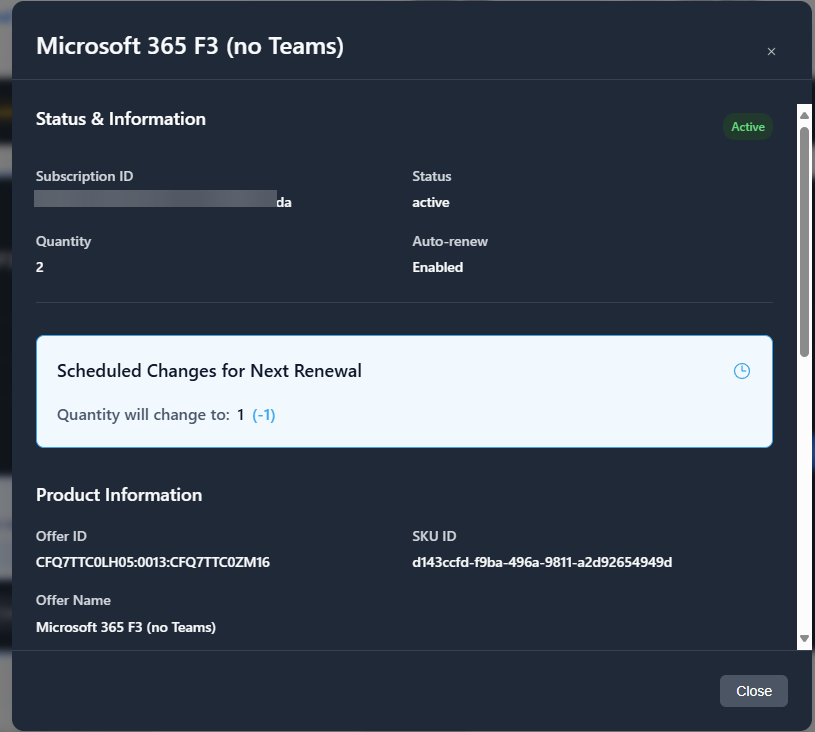Click the green Active status badge
The image size is (815, 732).
748,127
